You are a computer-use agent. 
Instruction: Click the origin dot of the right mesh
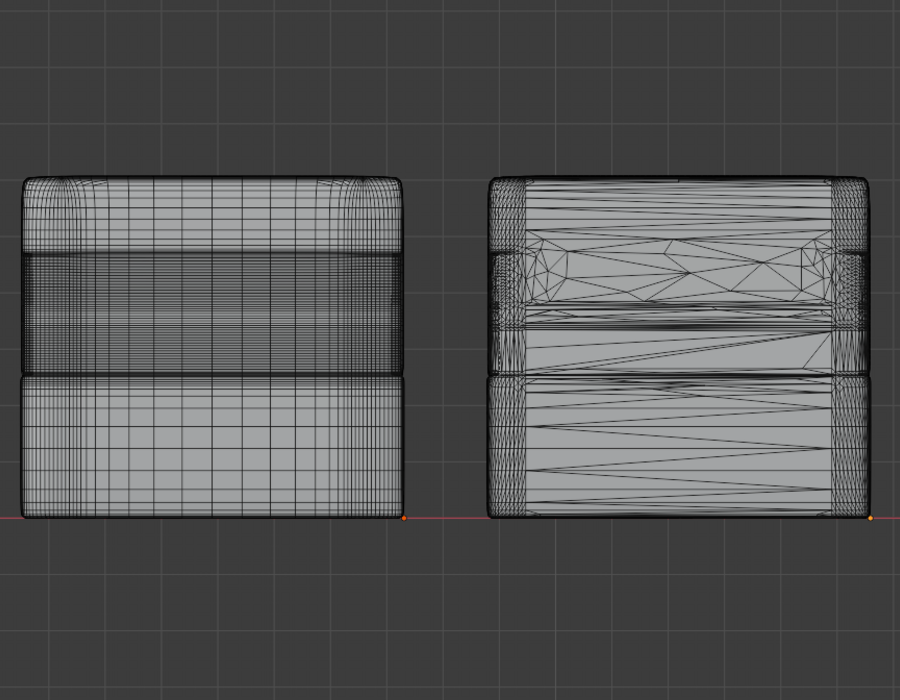871,518
